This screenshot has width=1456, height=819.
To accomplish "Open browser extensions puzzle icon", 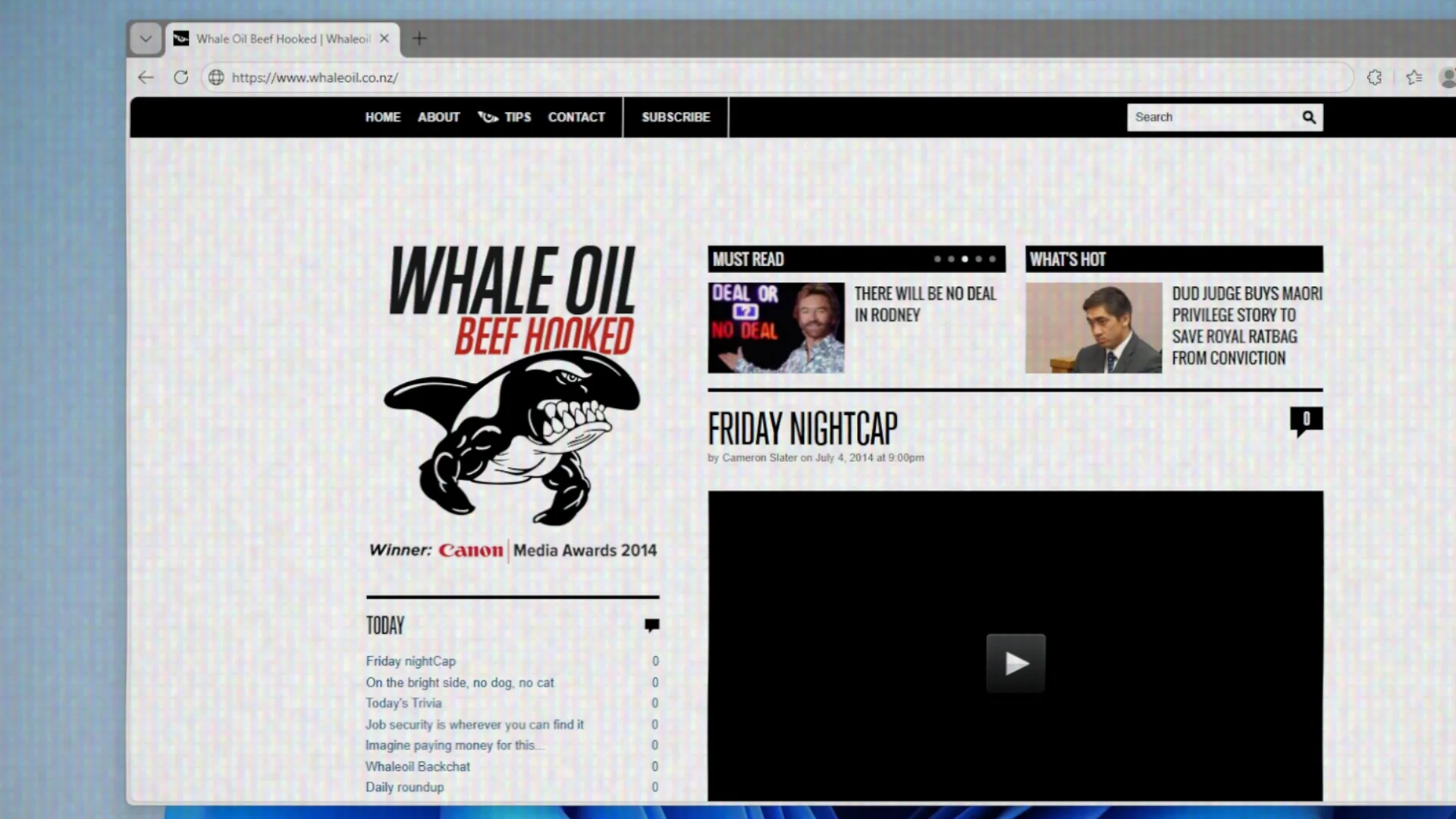I will pyautogui.click(x=1374, y=77).
